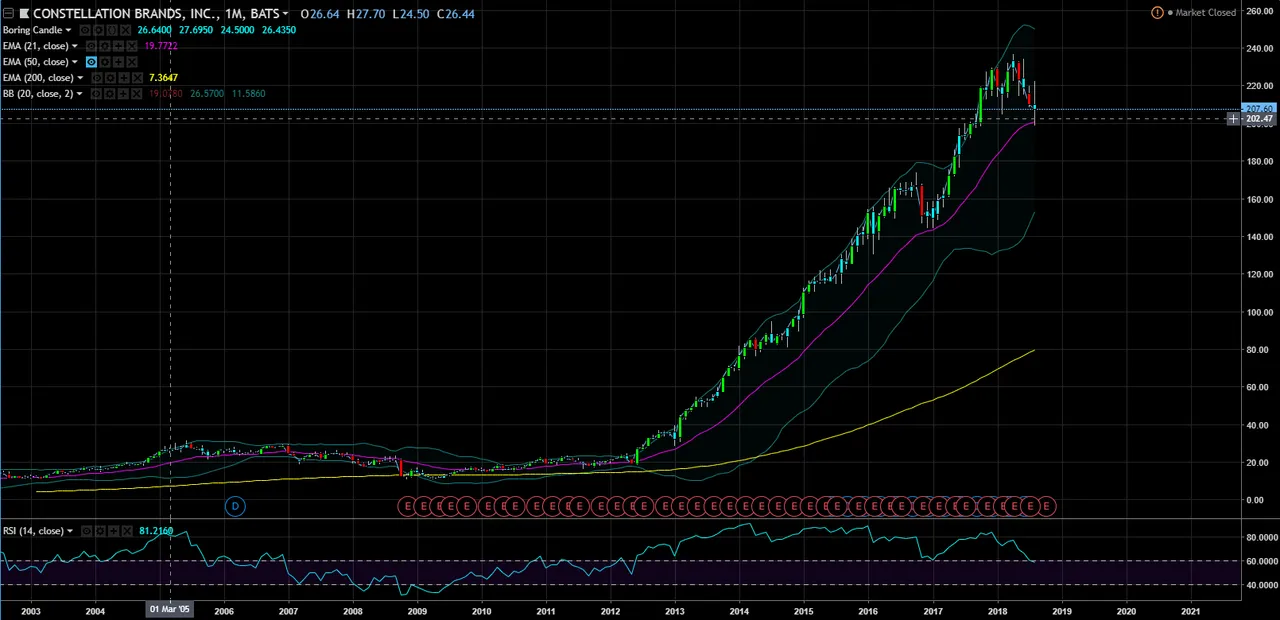Screen dimensions: 1280x620
Task: Toggle RSI indicator visibility eye
Action: tap(87, 531)
